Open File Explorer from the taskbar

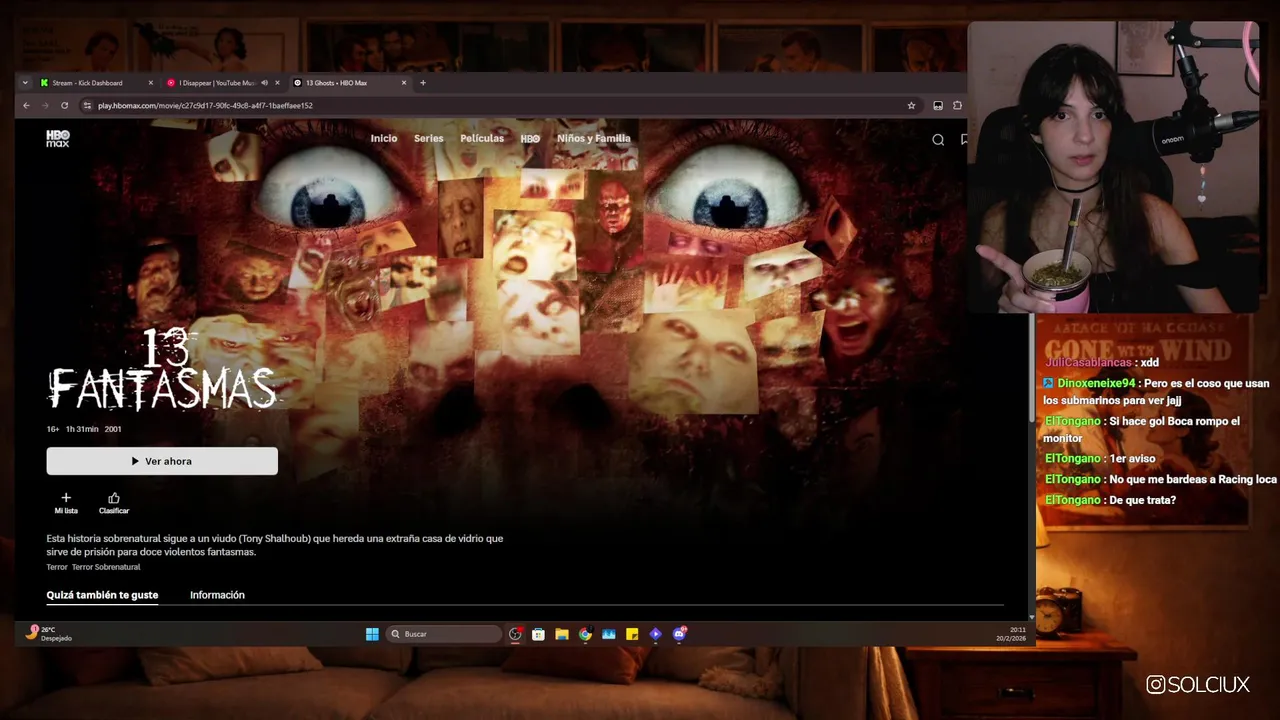[x=562, y=634]
